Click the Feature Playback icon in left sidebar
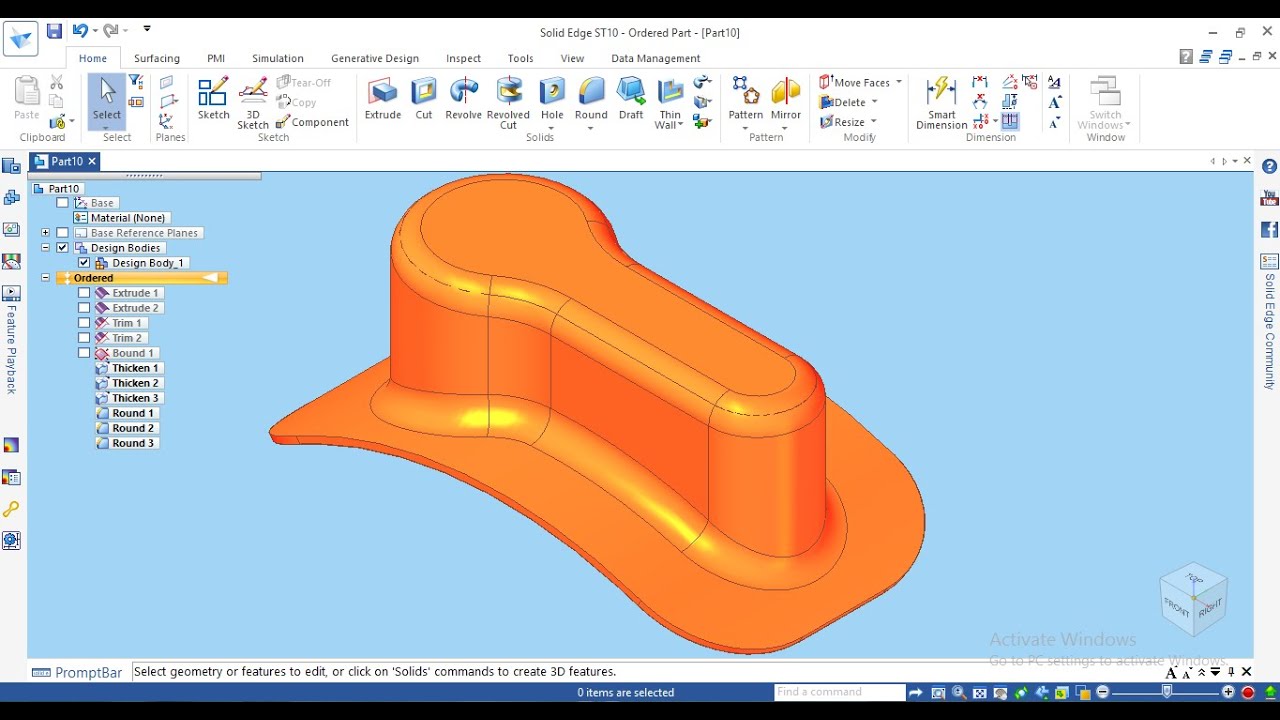This screenshot has width=1280, height=720. tap(11, 294)
